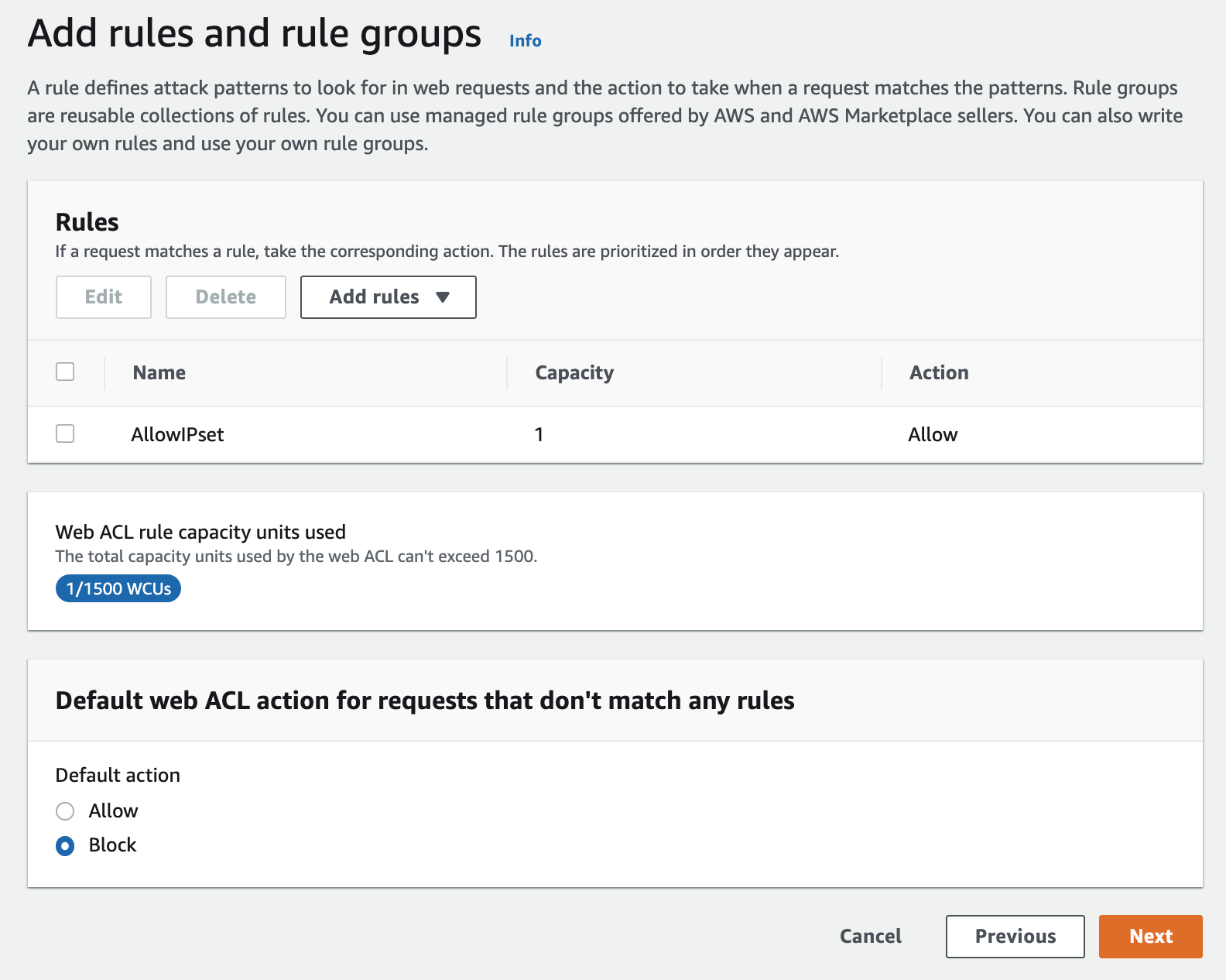Open the Add rules dropdown
This screenshot has height=980, width=1226.
(389, 297)
